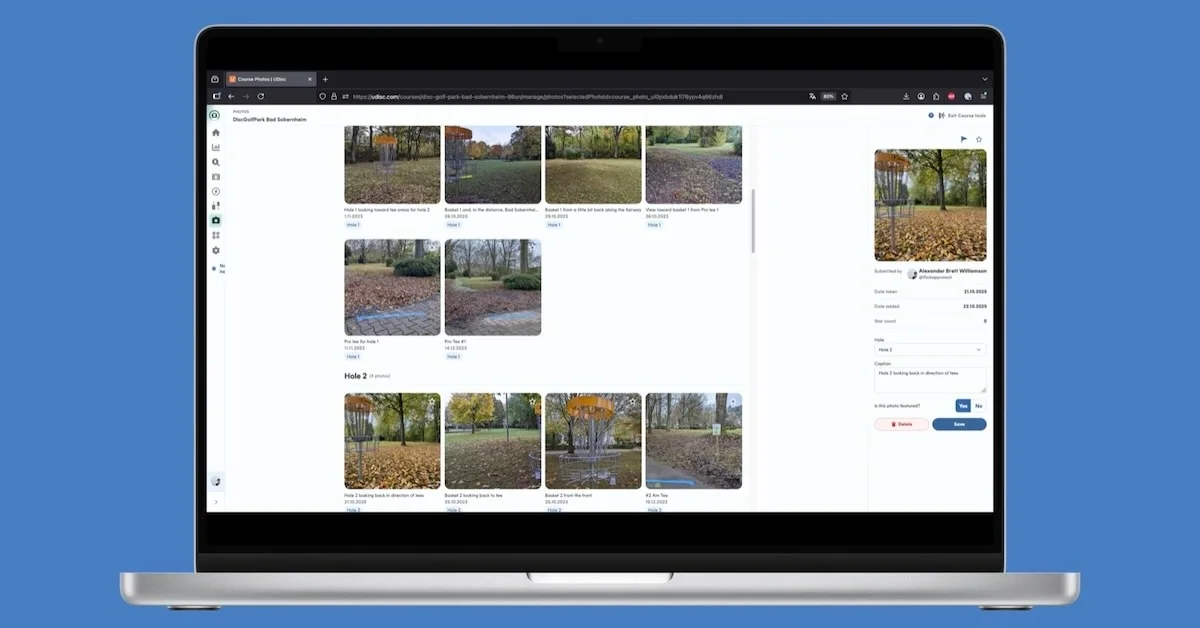This screenshot has width=1200, height=628.
Task: Select the active Photos camera icon in sidebar
Action: click(215, 219)
